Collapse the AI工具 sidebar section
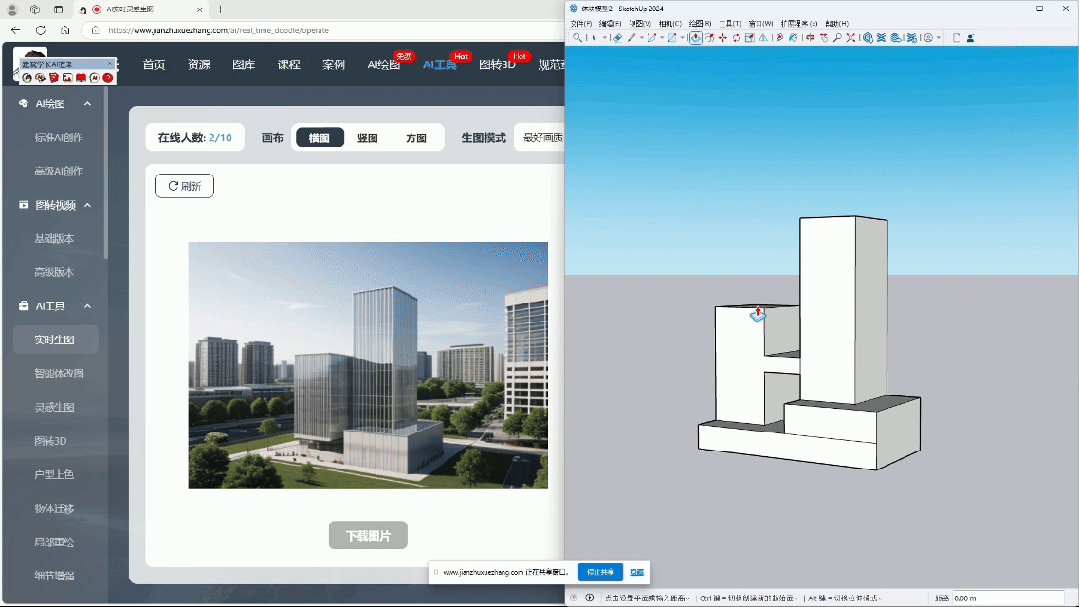 [87, 306]
